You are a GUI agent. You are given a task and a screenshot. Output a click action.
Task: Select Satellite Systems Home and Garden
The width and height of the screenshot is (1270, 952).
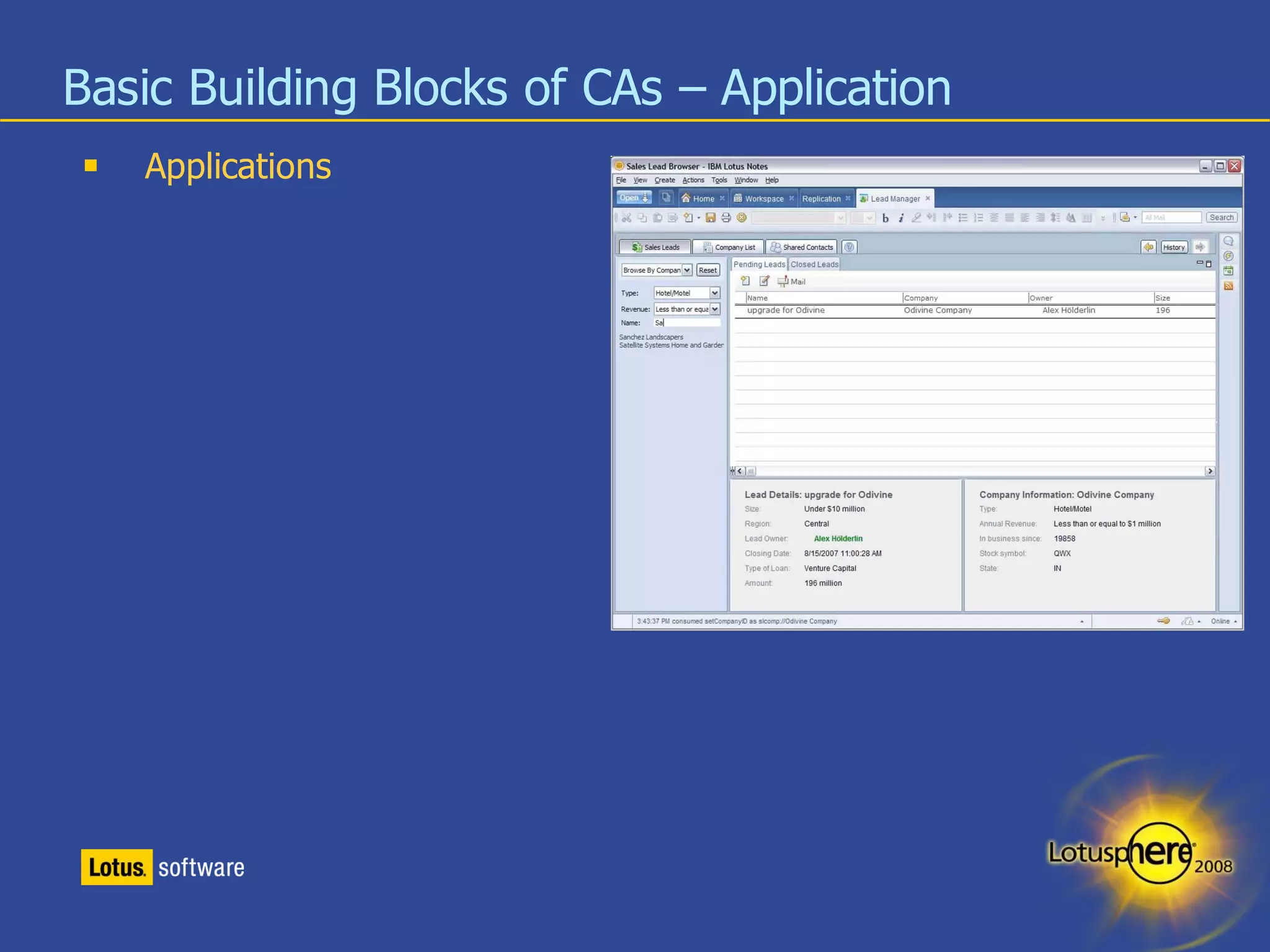671,345
